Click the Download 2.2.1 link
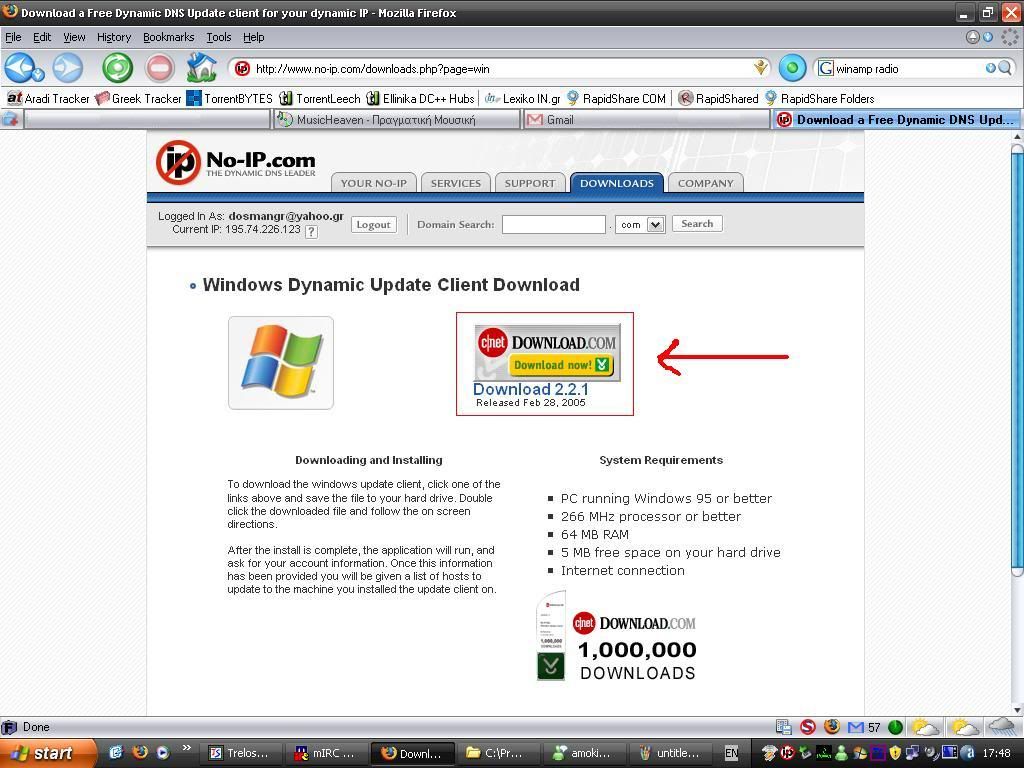The height and width of the screenshot is (768, 1024). [x=530, y=389]
